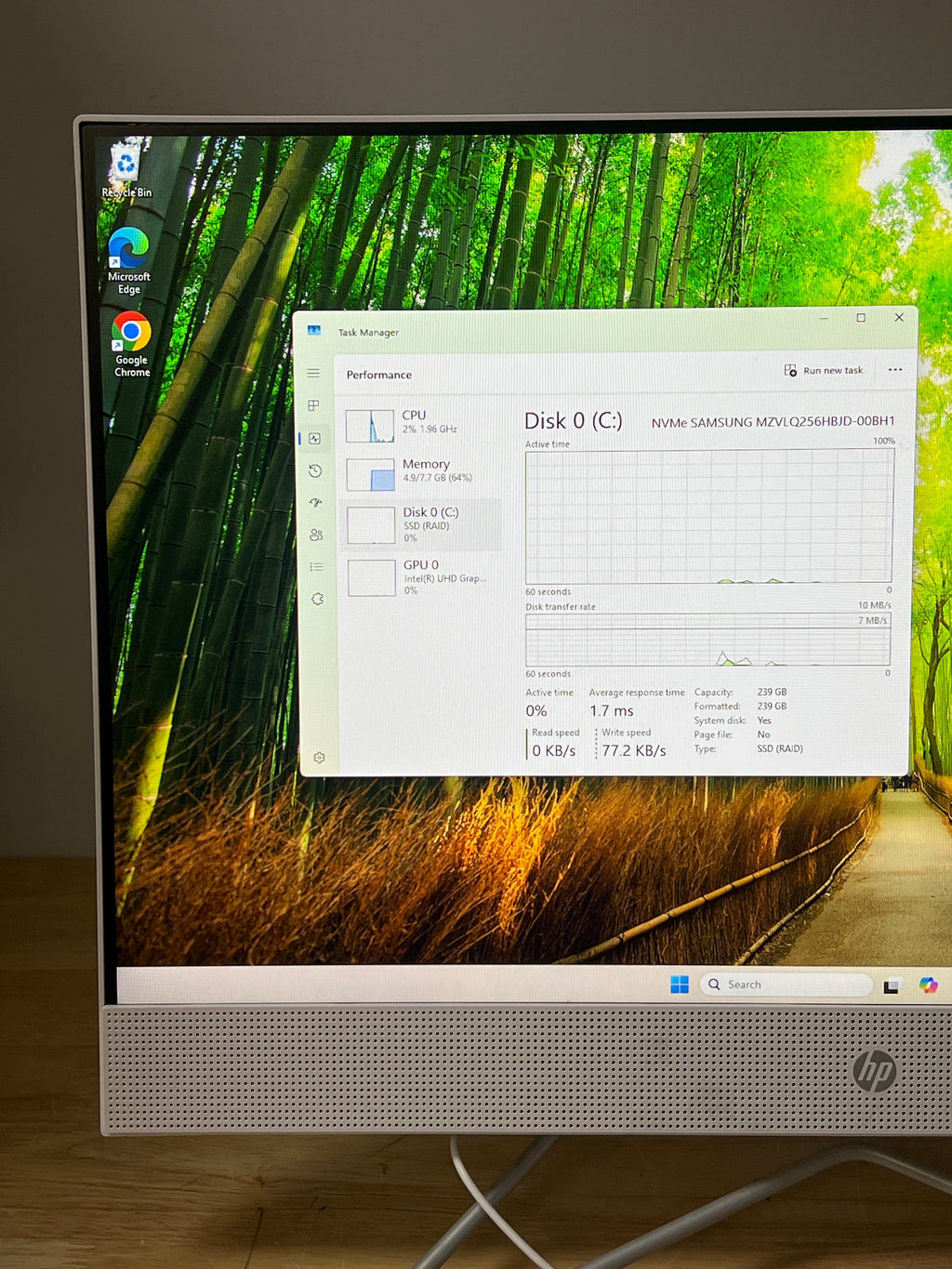This screenshot has width=952, height=1269.
Task: Open the Users page icon
Action: coord(316,535)
